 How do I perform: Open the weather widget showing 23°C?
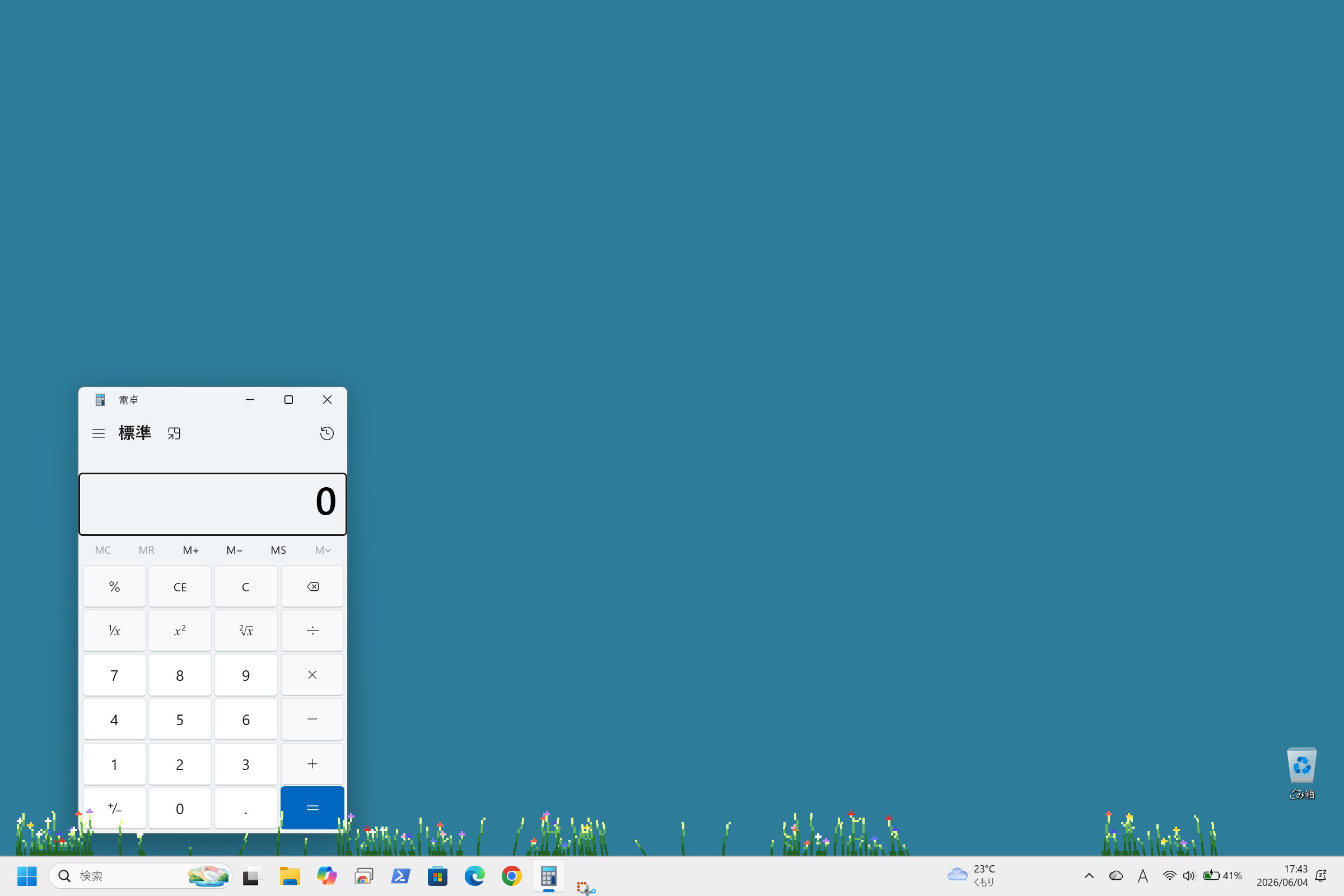tap(972, 875)
